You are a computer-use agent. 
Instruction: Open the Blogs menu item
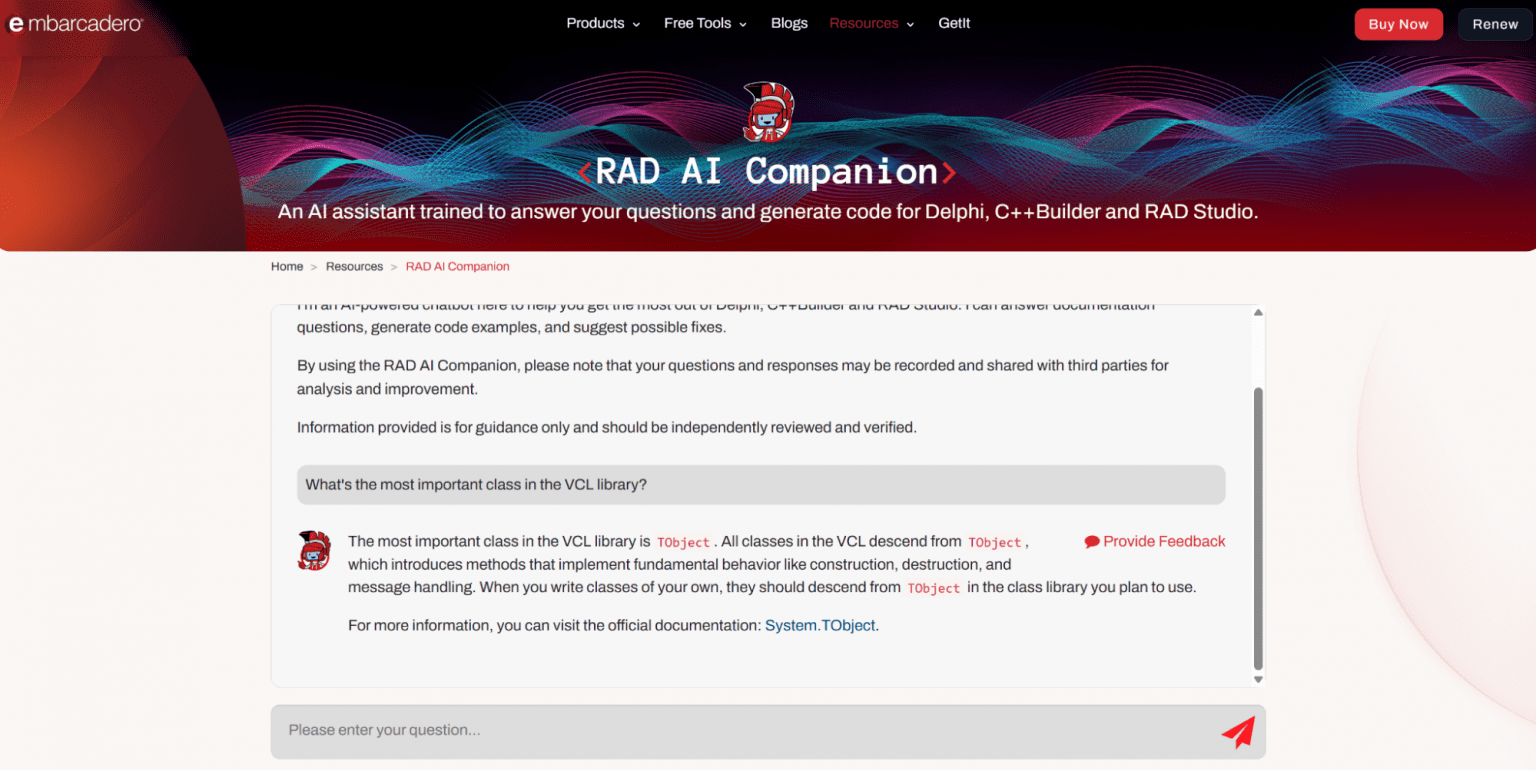(789, 24)
